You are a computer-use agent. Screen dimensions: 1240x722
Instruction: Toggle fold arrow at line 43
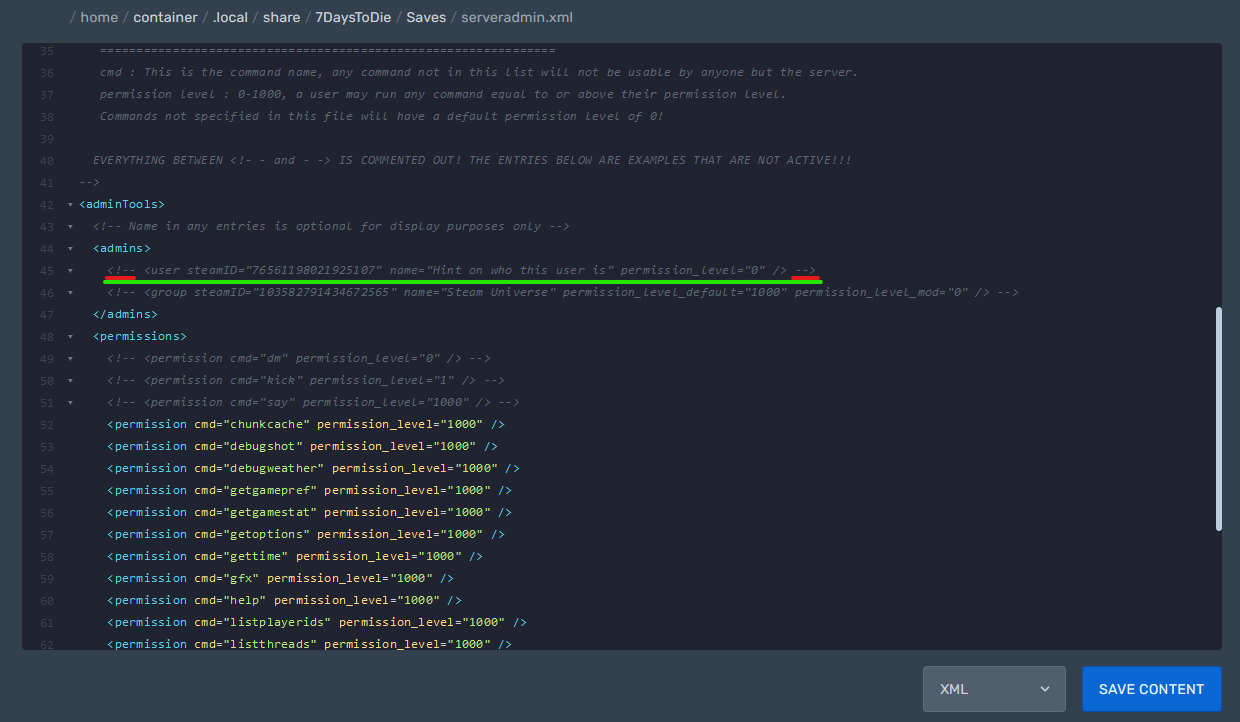(x=69, y=227)
